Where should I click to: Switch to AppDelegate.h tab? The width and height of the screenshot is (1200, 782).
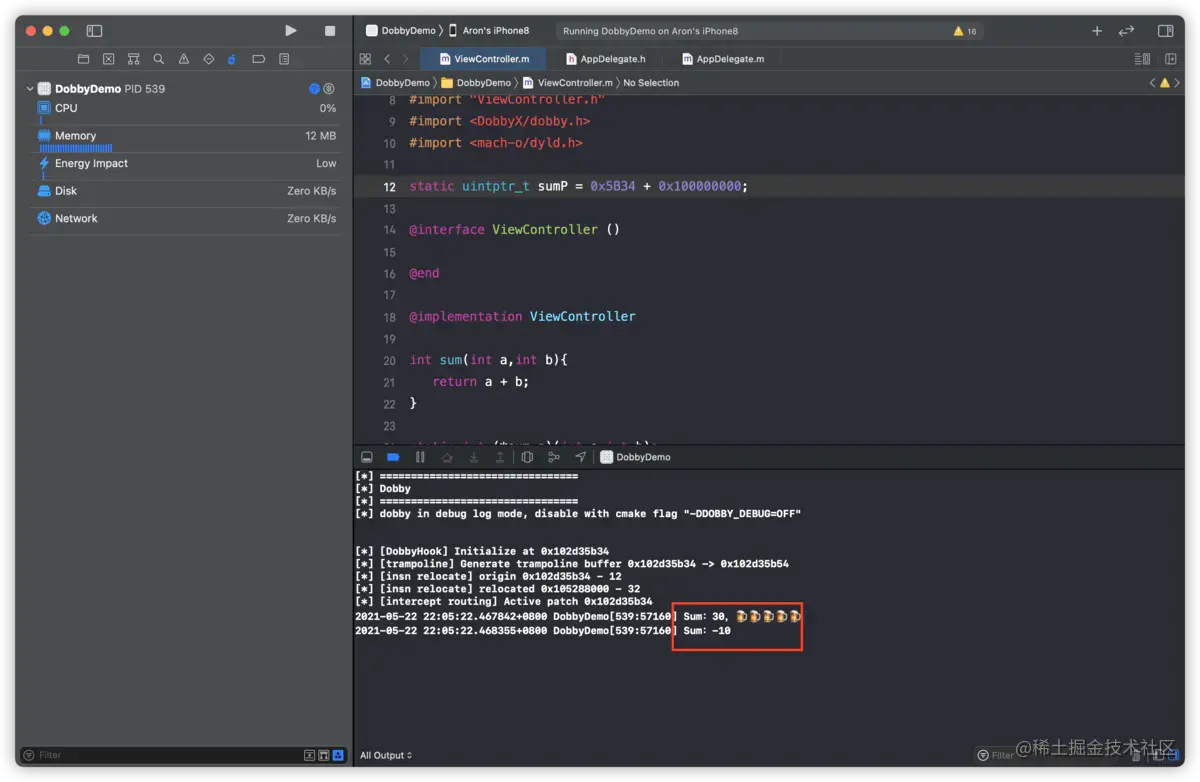point(605,59)
